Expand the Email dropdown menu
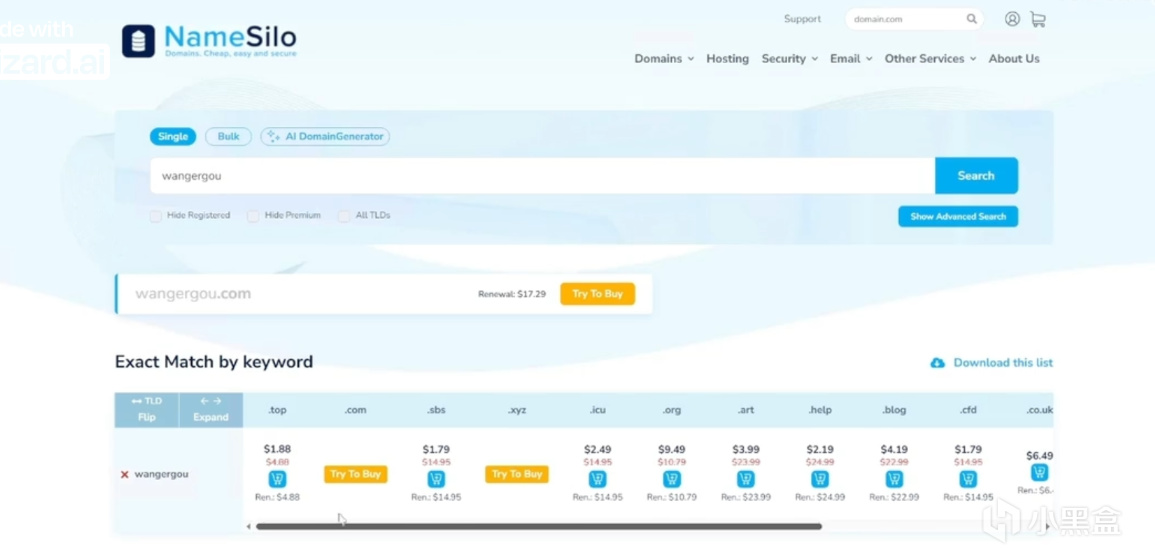The width and height of the screenshot is (1155, 558). pyautogui.click(x=851, y=59)
